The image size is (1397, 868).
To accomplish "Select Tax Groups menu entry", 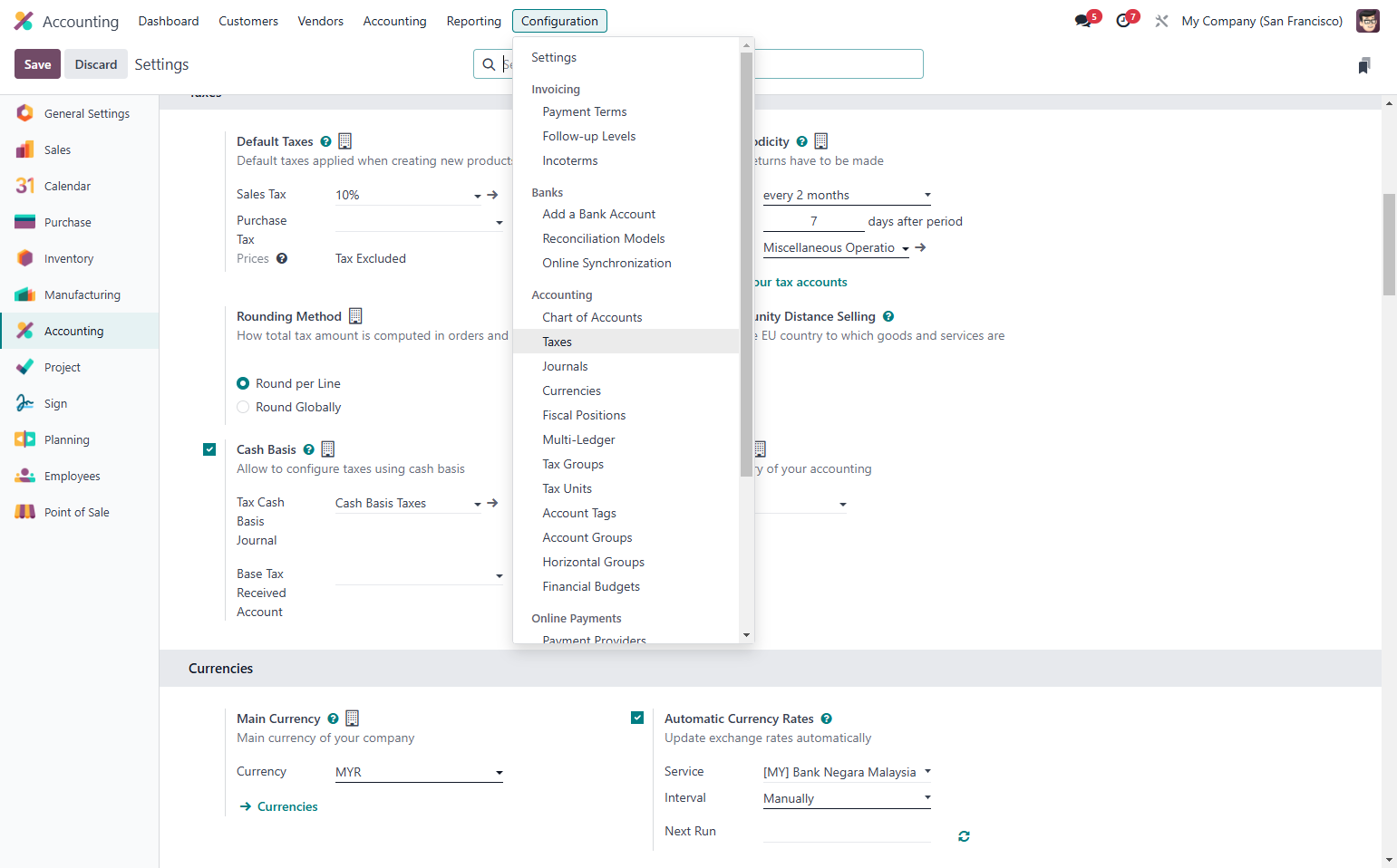I will (x=626, y=464).
